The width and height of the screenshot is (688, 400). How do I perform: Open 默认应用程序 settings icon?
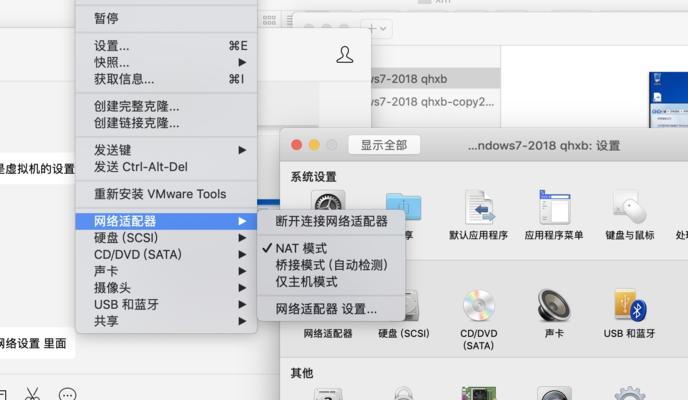pos(479,207)
